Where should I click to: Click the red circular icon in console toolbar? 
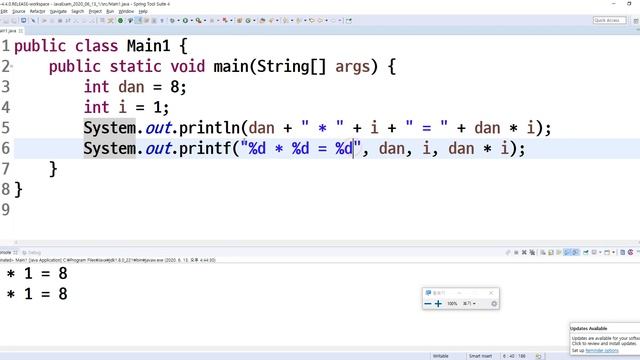click(630, 253)
